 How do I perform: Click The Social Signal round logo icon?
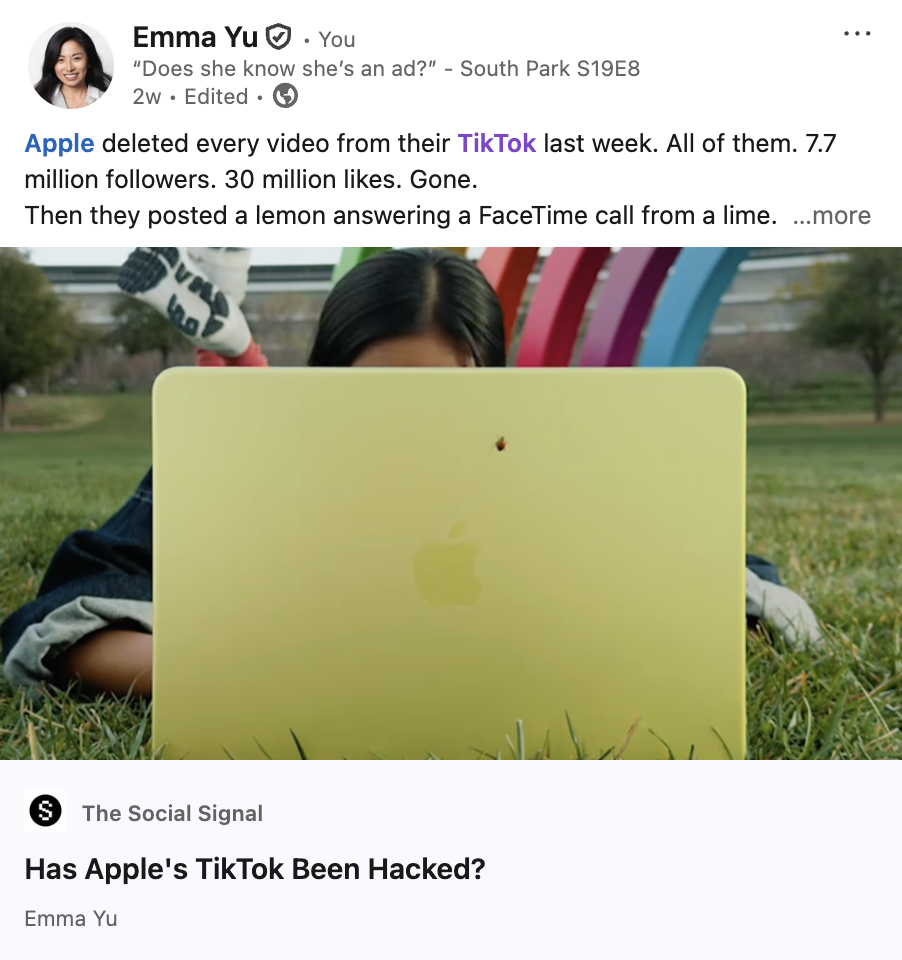[x=45, y=811]
